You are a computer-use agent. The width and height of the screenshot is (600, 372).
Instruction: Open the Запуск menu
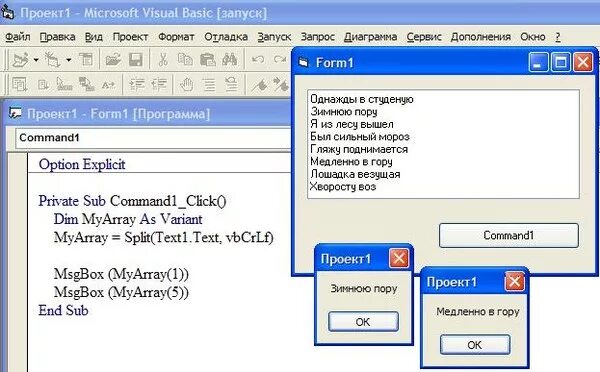(274, 37)
